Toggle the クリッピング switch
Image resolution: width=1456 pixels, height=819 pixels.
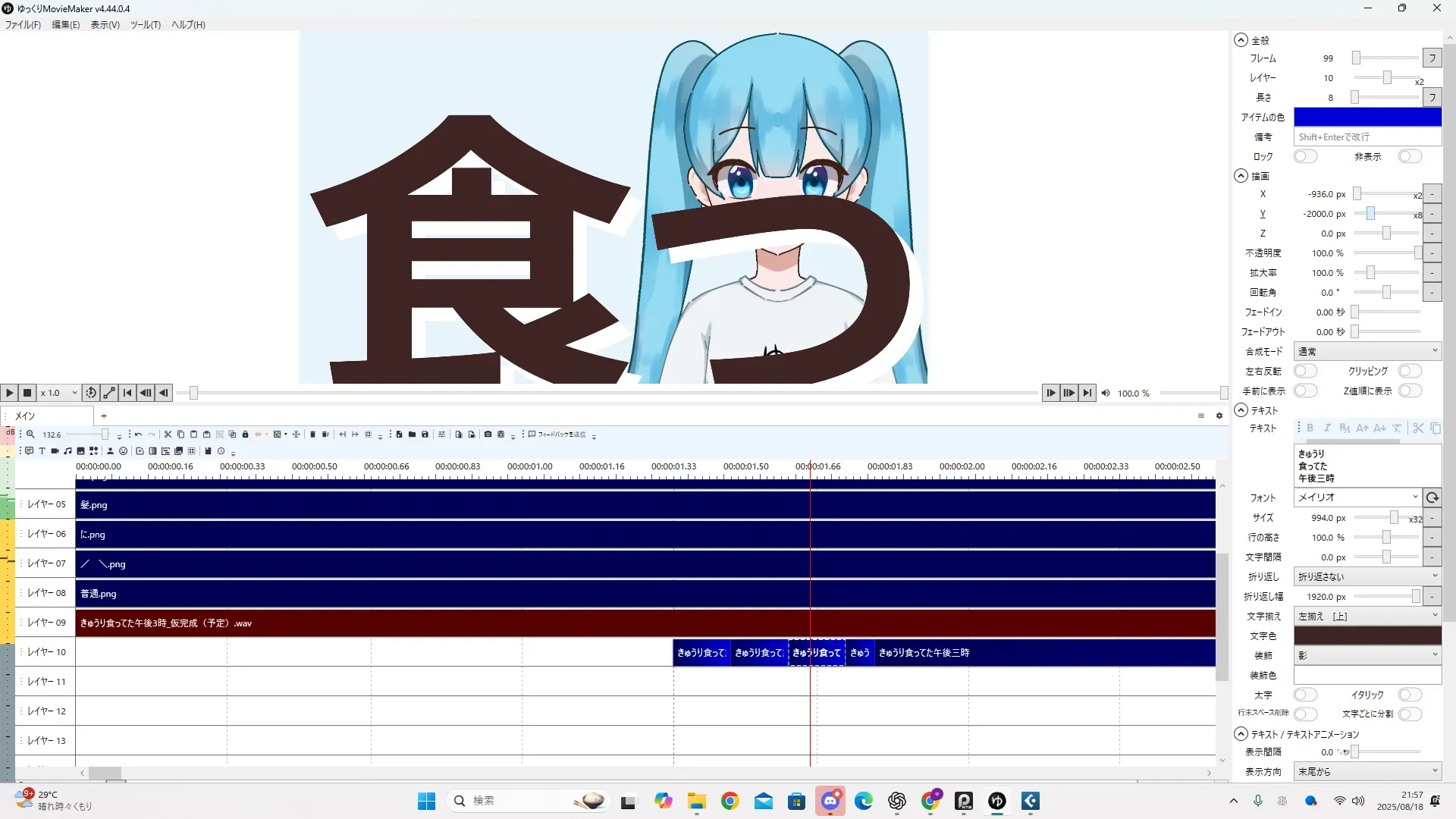[x=1410, y=371]
